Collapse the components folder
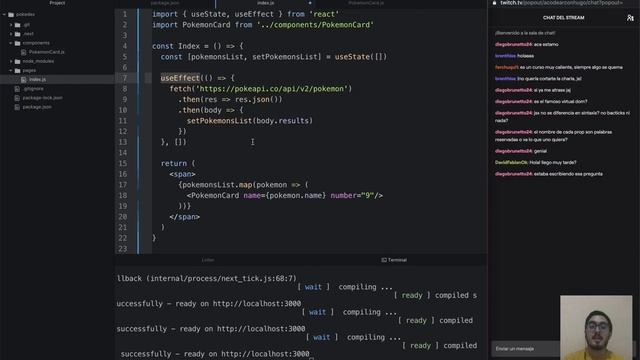The width and height of the screenshot is (640, 360). [x=11, y=43]
